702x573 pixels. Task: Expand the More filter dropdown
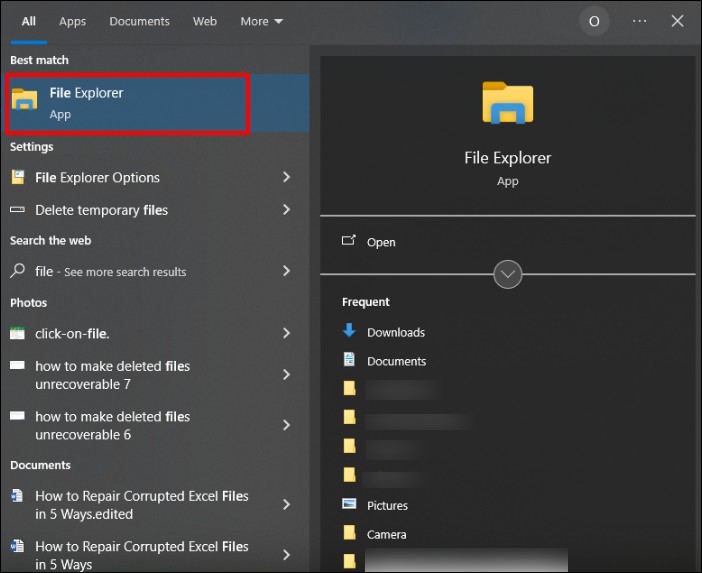point(262,21)
